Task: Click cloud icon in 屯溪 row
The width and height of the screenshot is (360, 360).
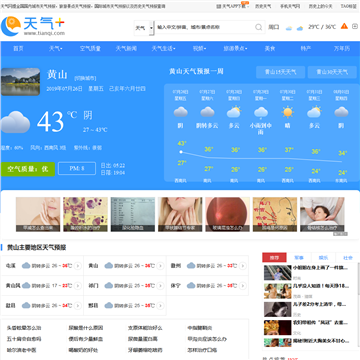Action: [26, 266]
